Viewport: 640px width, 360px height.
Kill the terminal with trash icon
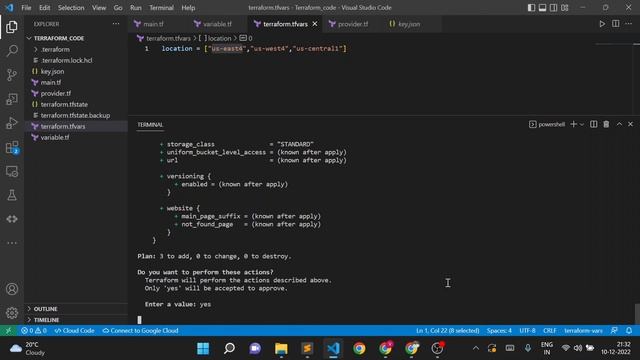tap(606, 124)
